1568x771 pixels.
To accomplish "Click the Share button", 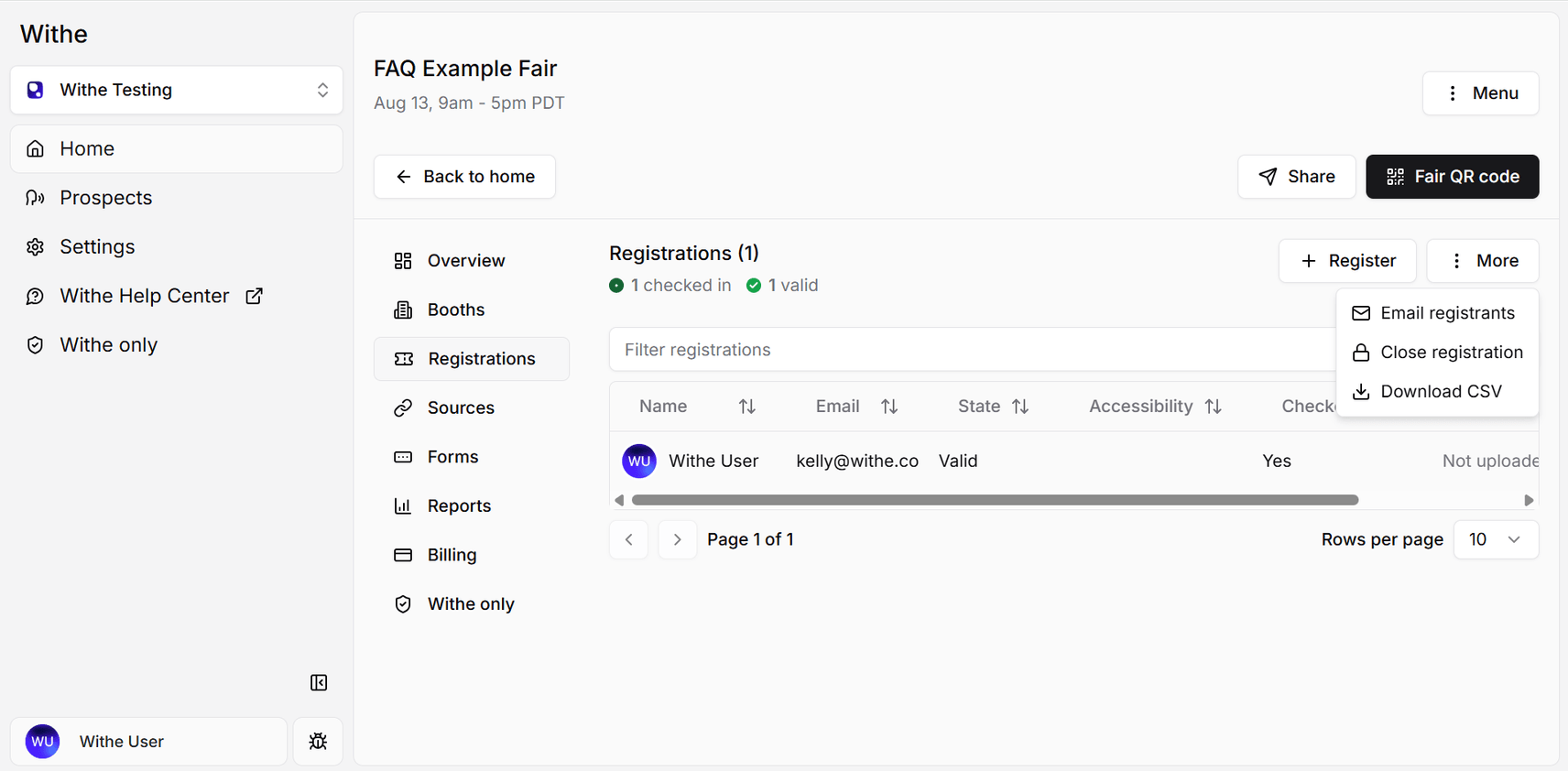I will (x=1297, y=177).
